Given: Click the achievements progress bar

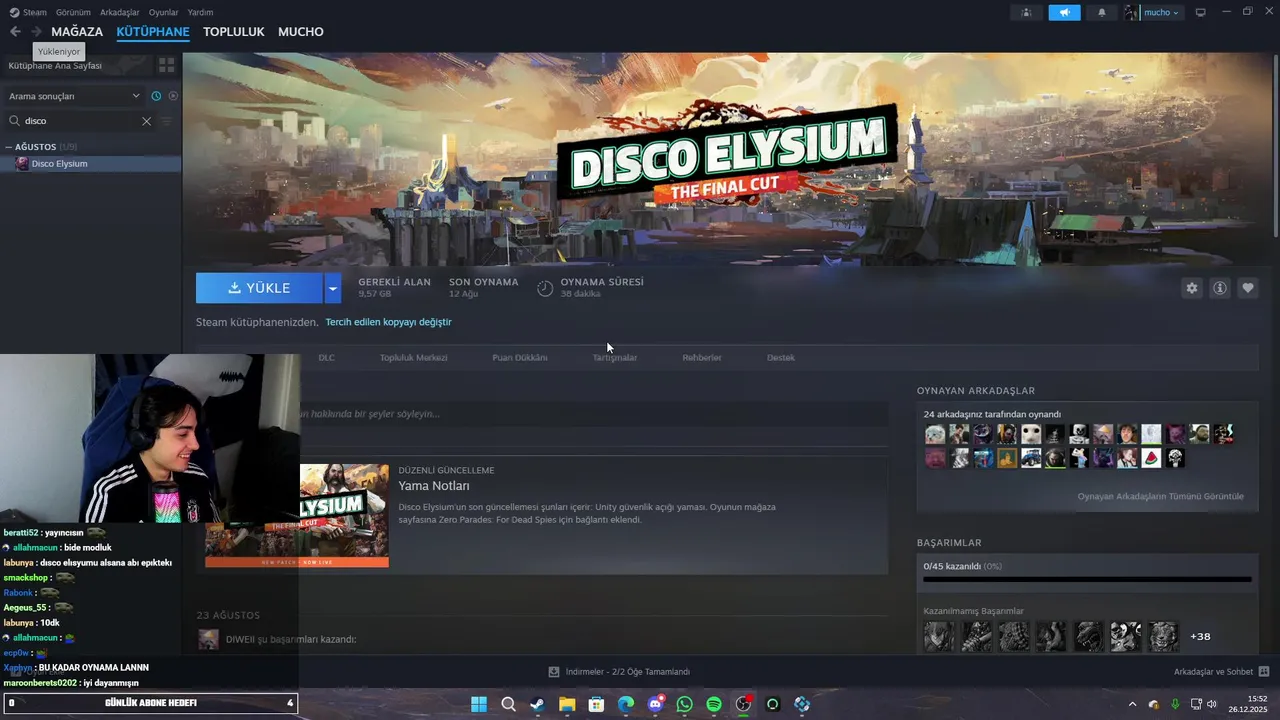Looking at the screenshot, I should 1087,579.
